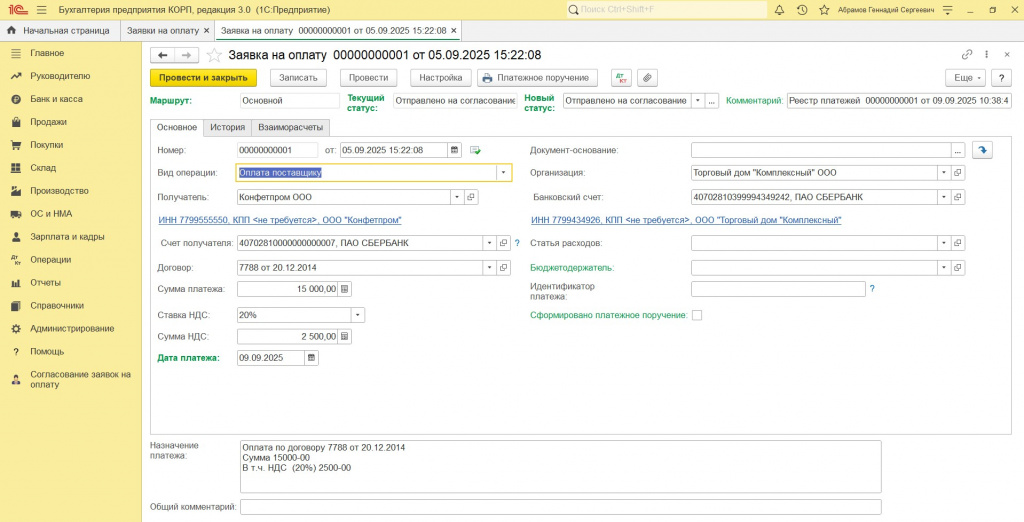
Task: Go forward with right arrow button
Action: click(187, 56)
